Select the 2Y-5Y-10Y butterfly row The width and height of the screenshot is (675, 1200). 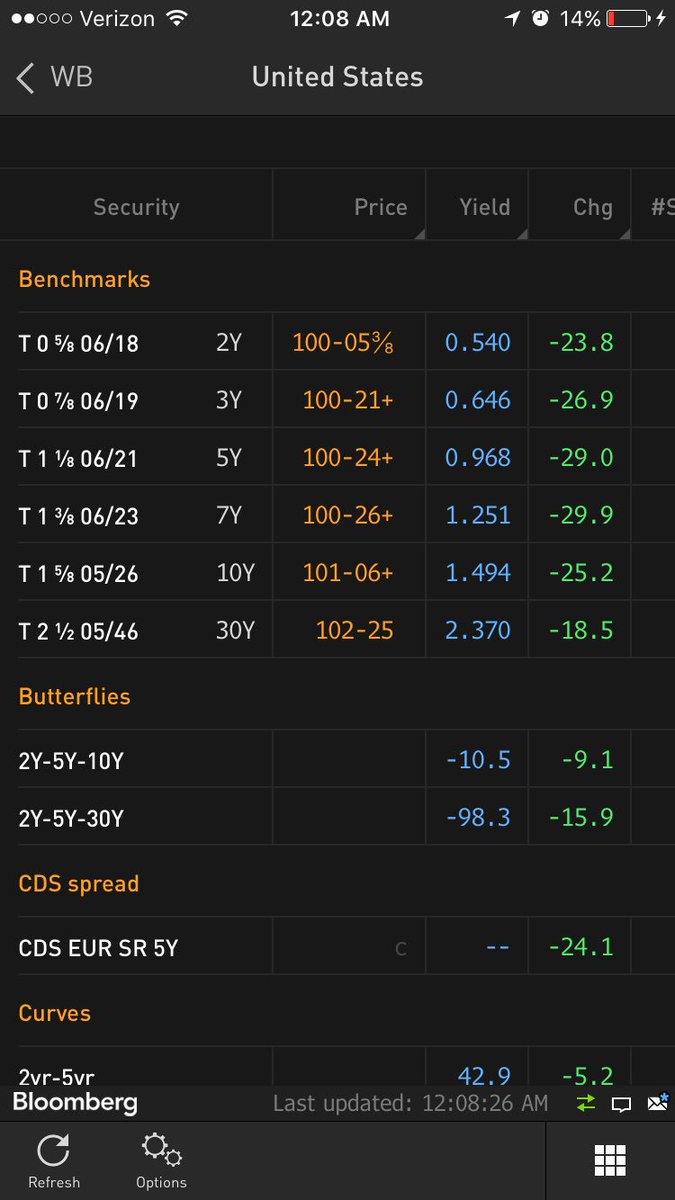[x=337, y=760]
